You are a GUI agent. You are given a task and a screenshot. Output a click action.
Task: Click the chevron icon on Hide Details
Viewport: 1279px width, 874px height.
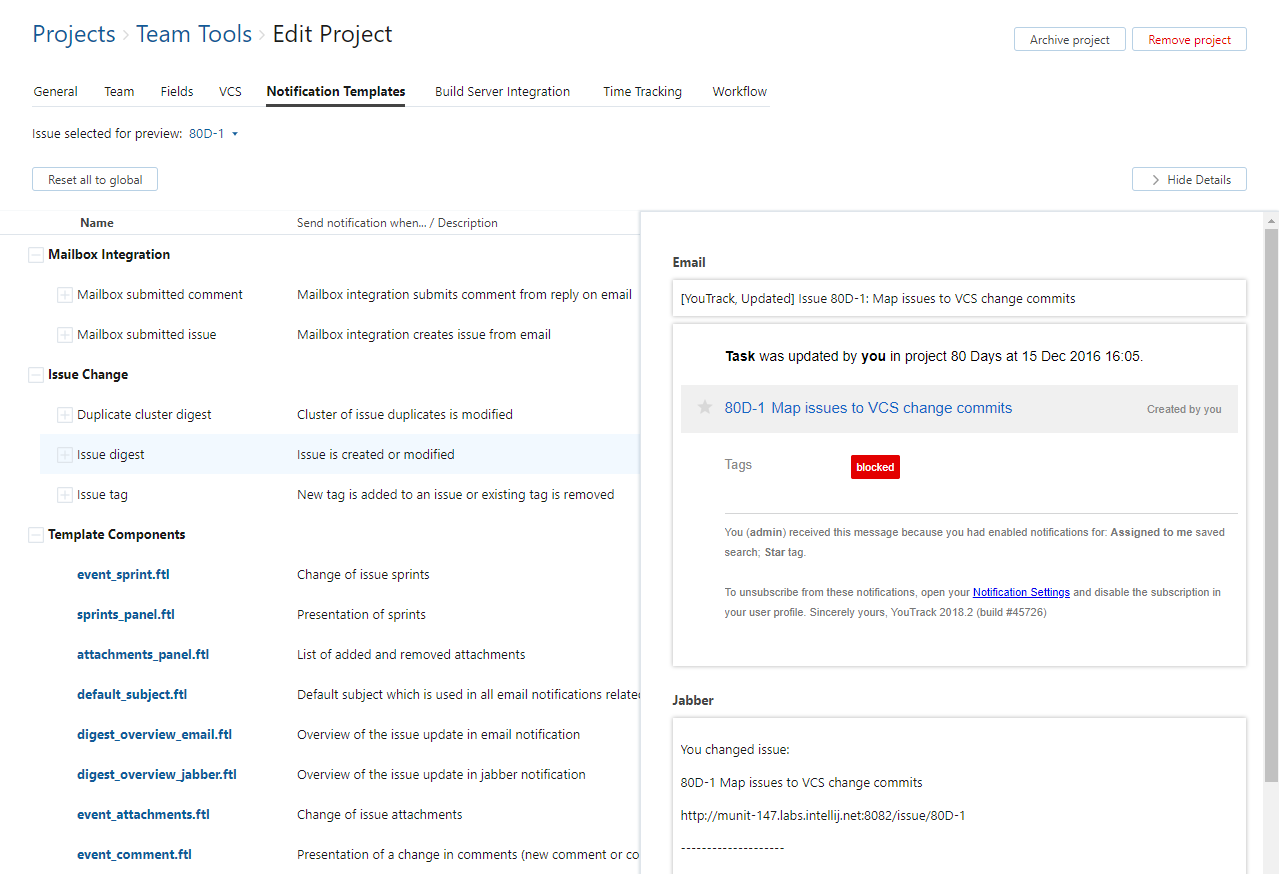(x=1156, y=180)
